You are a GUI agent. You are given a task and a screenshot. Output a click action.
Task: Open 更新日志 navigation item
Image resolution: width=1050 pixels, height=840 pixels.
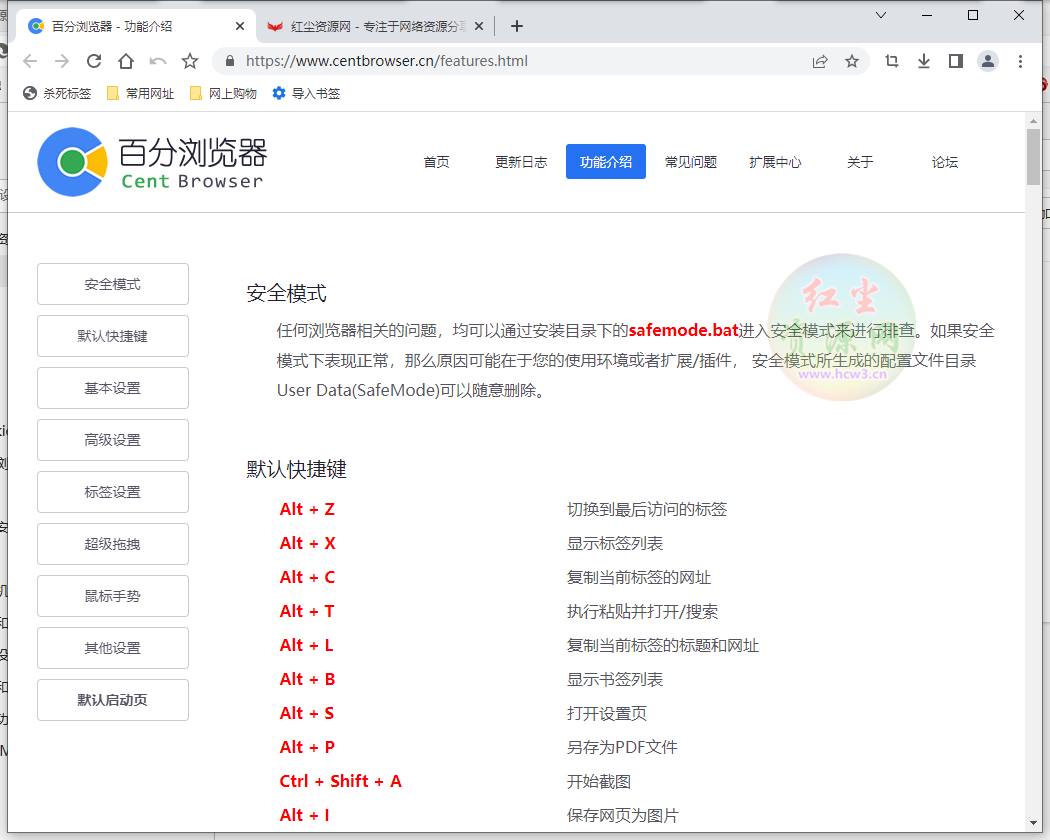521,161
